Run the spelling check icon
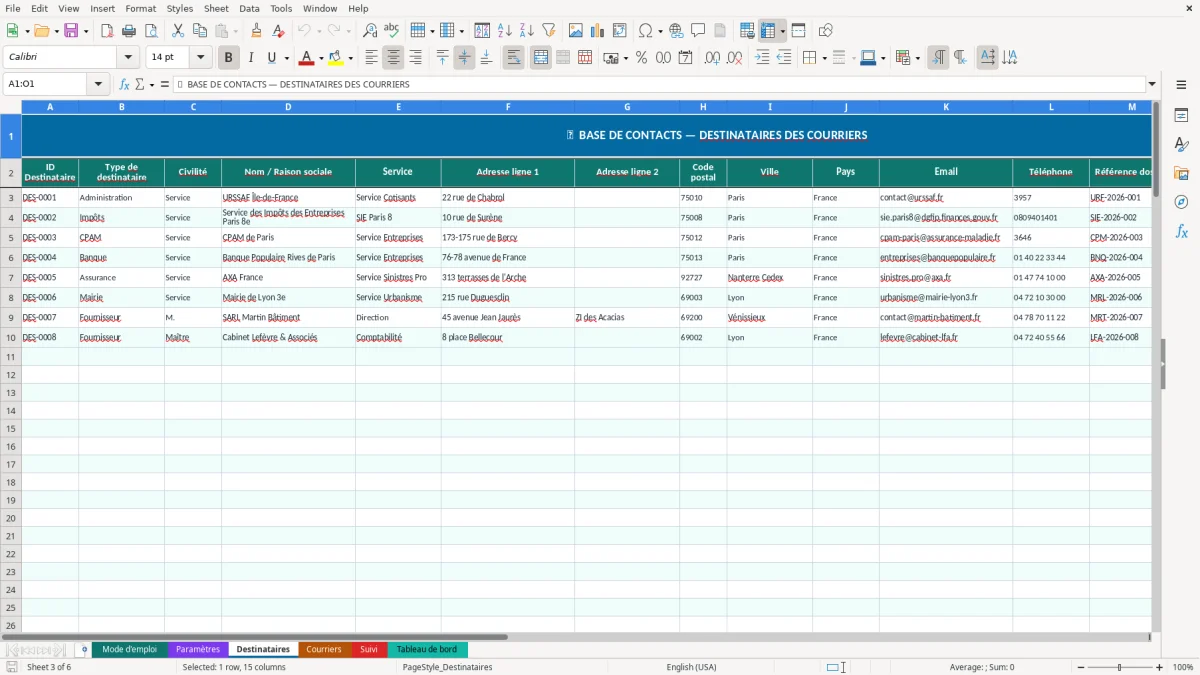 point(392,31)
